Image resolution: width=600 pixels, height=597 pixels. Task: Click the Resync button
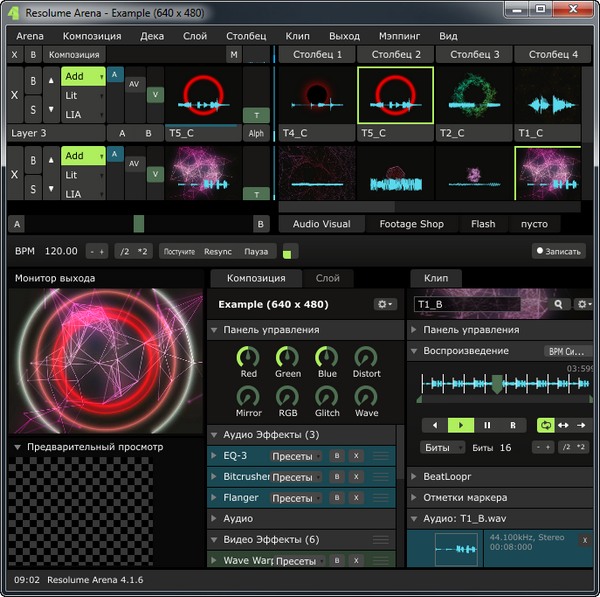[217, 251]
